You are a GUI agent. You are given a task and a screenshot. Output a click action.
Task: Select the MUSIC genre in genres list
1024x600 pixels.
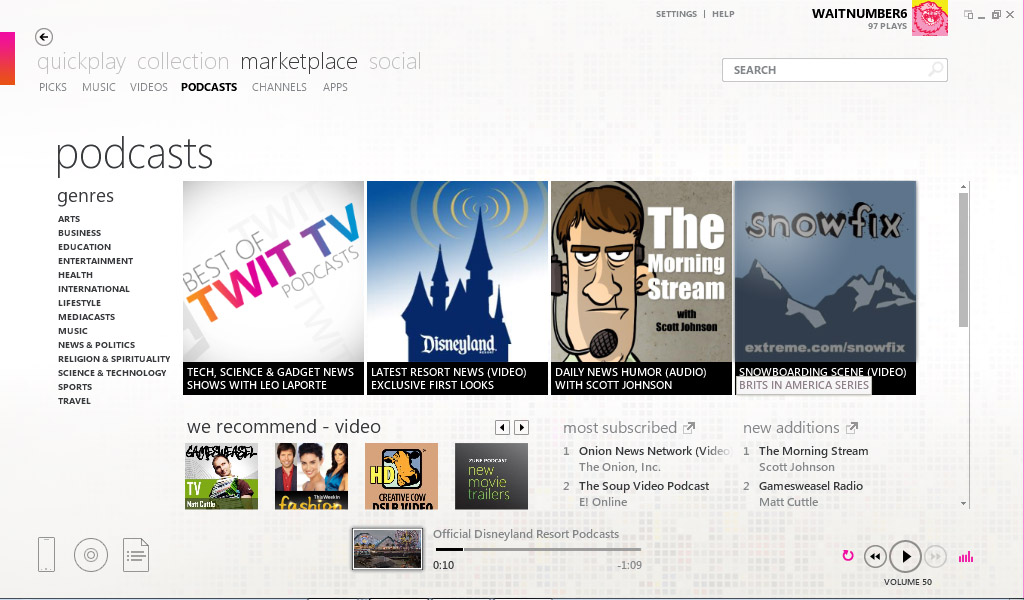(x=72, y=331)
